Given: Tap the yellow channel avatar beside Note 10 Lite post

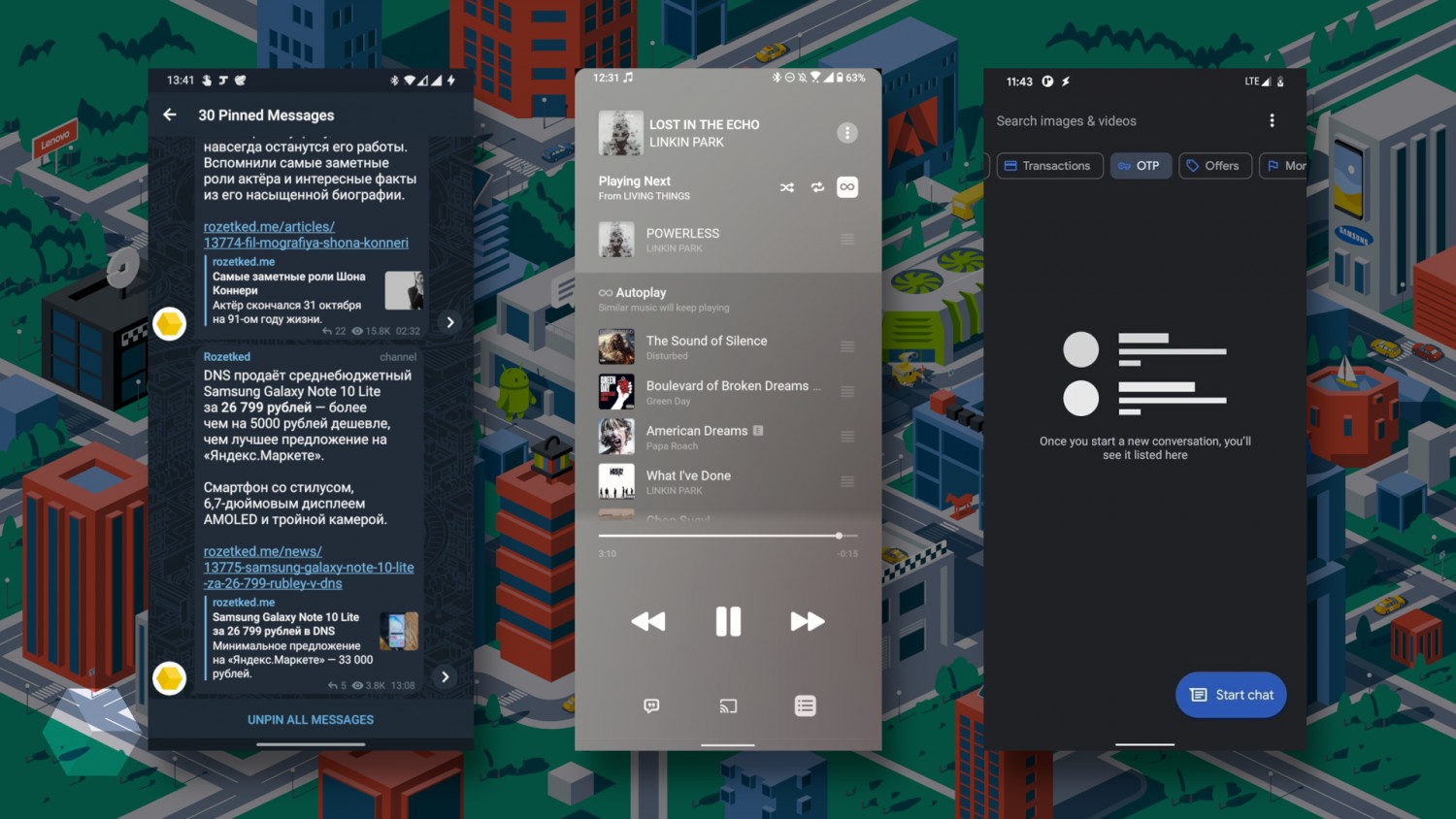Looking at the screenshot, I should 170,677.
